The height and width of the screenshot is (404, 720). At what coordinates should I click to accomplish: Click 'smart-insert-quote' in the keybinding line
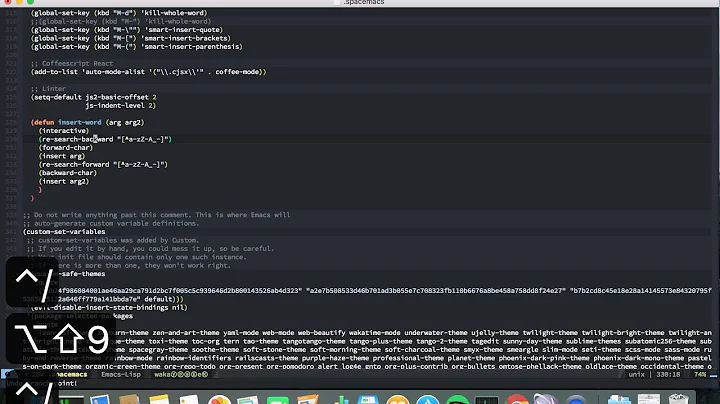[x=183, y=30]
